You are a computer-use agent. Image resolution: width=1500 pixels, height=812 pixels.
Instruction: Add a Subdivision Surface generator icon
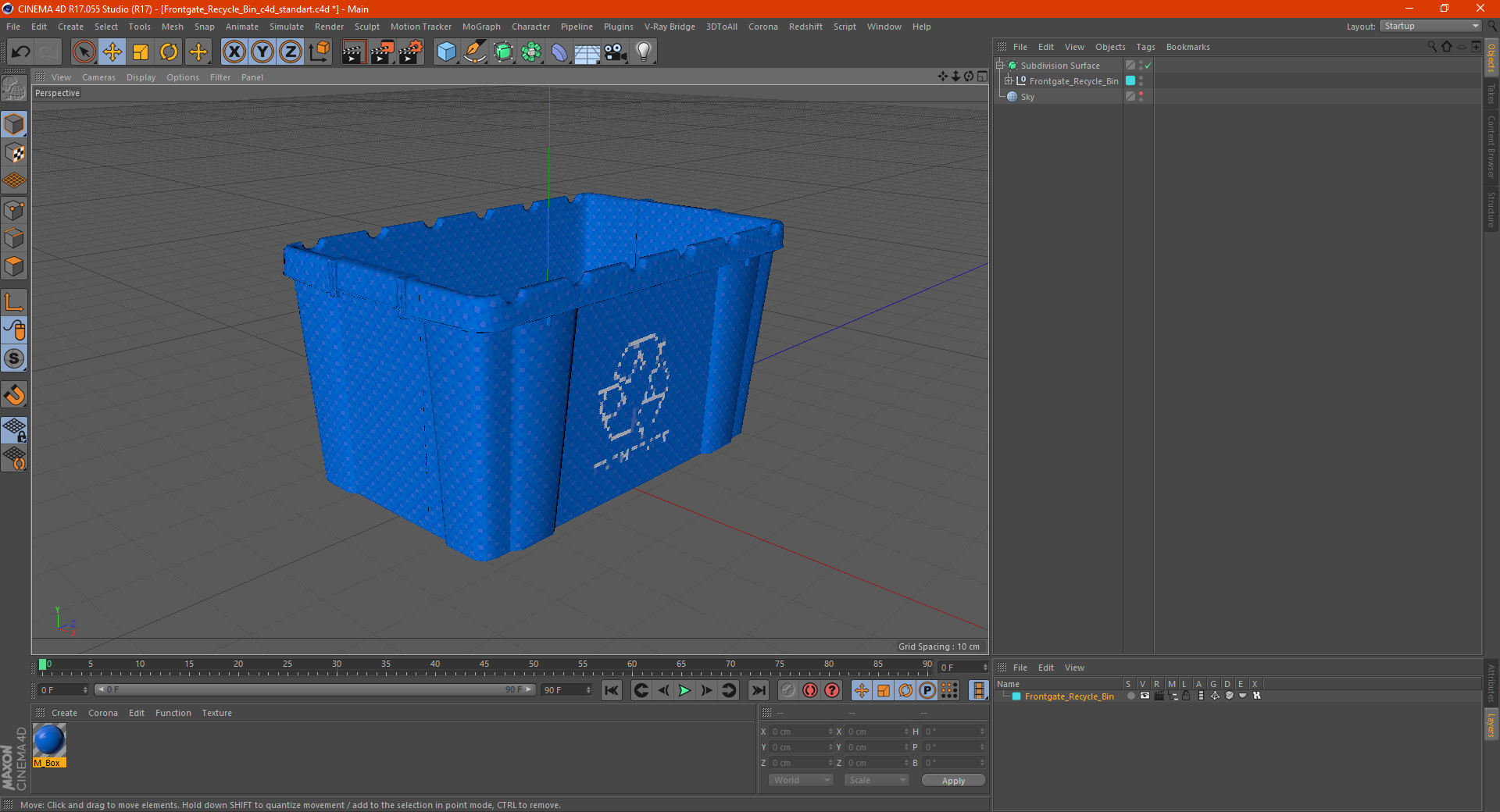point(503,52)
